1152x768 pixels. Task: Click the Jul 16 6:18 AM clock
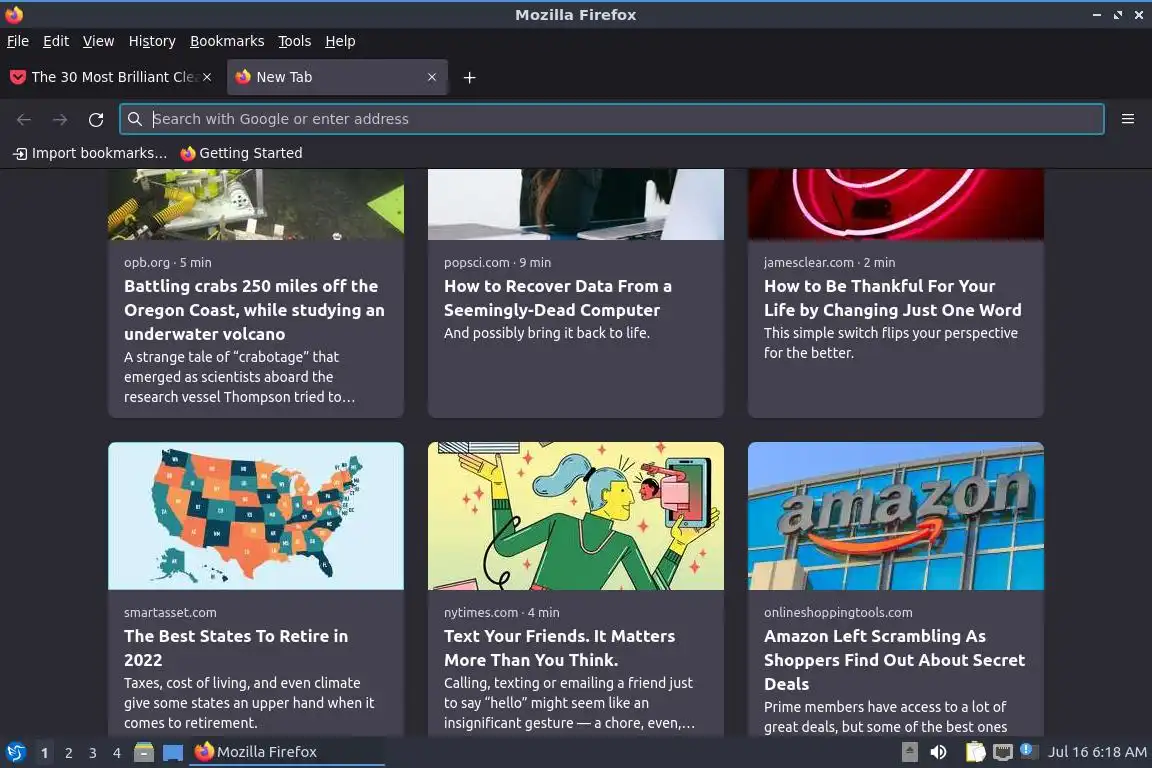pyautogui.click(x=1097, y=752)
